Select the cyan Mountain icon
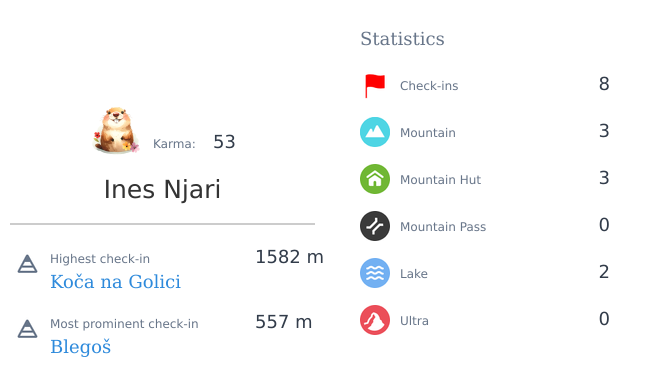This screenshot has height=385, width=650. point(375,132)
